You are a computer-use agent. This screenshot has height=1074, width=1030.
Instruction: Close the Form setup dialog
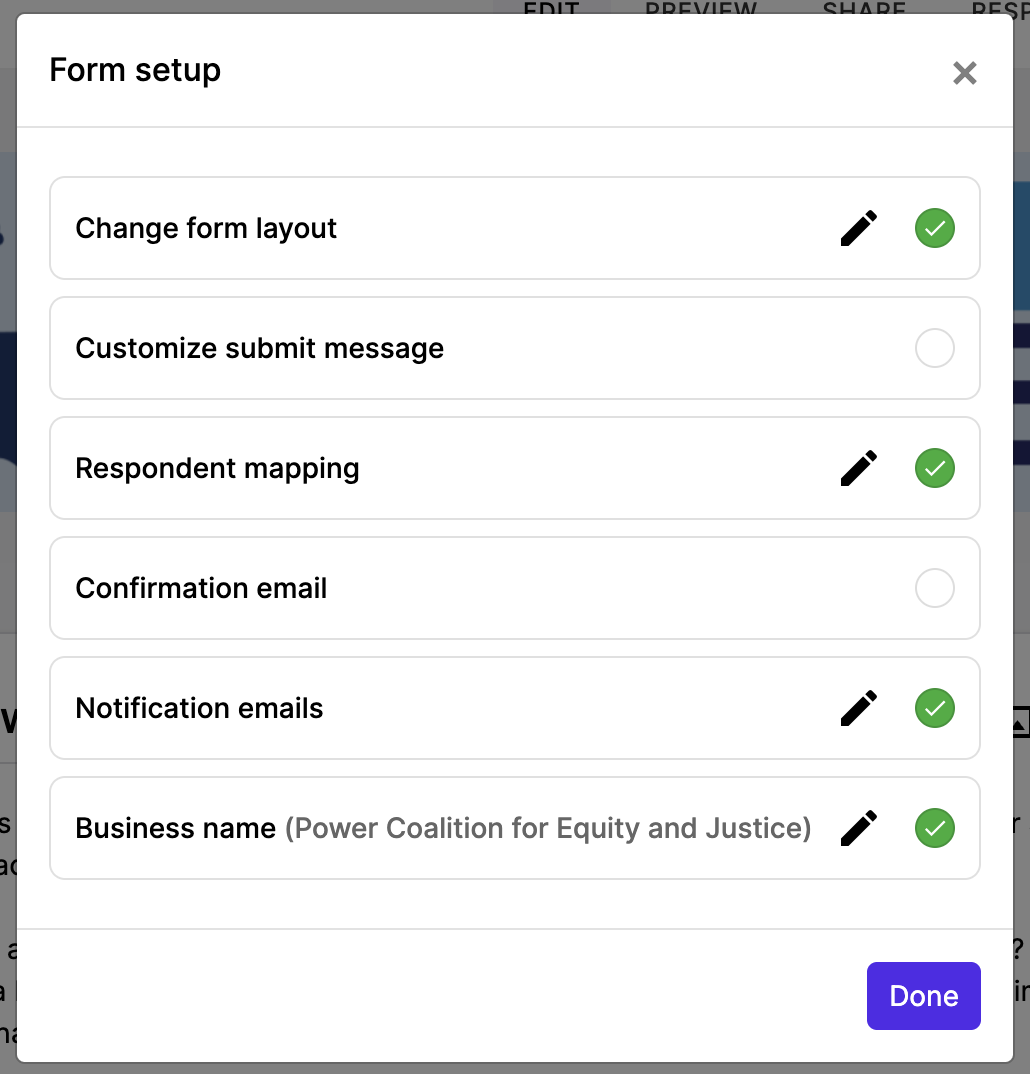(x=964, y=73)
